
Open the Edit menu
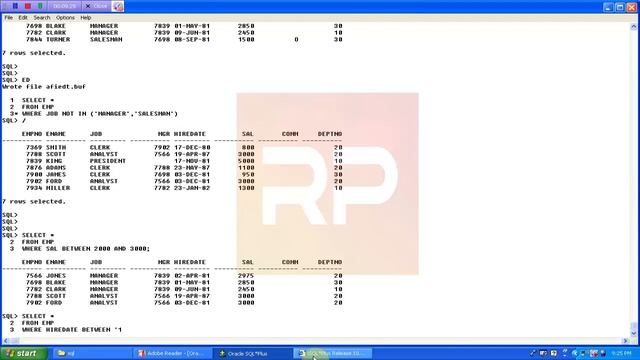[23, 18]
